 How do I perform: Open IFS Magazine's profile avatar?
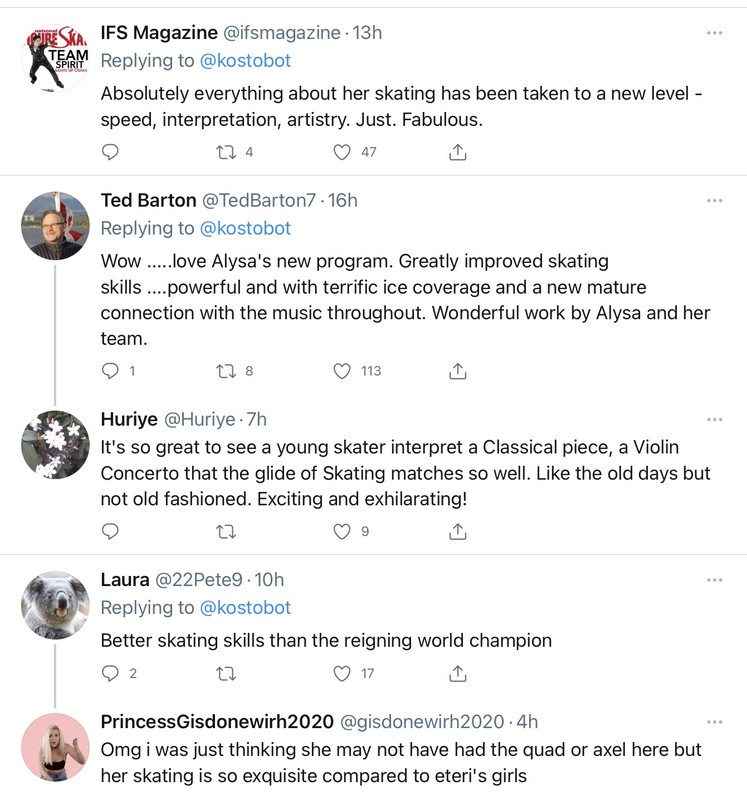[x=55, y=58]
